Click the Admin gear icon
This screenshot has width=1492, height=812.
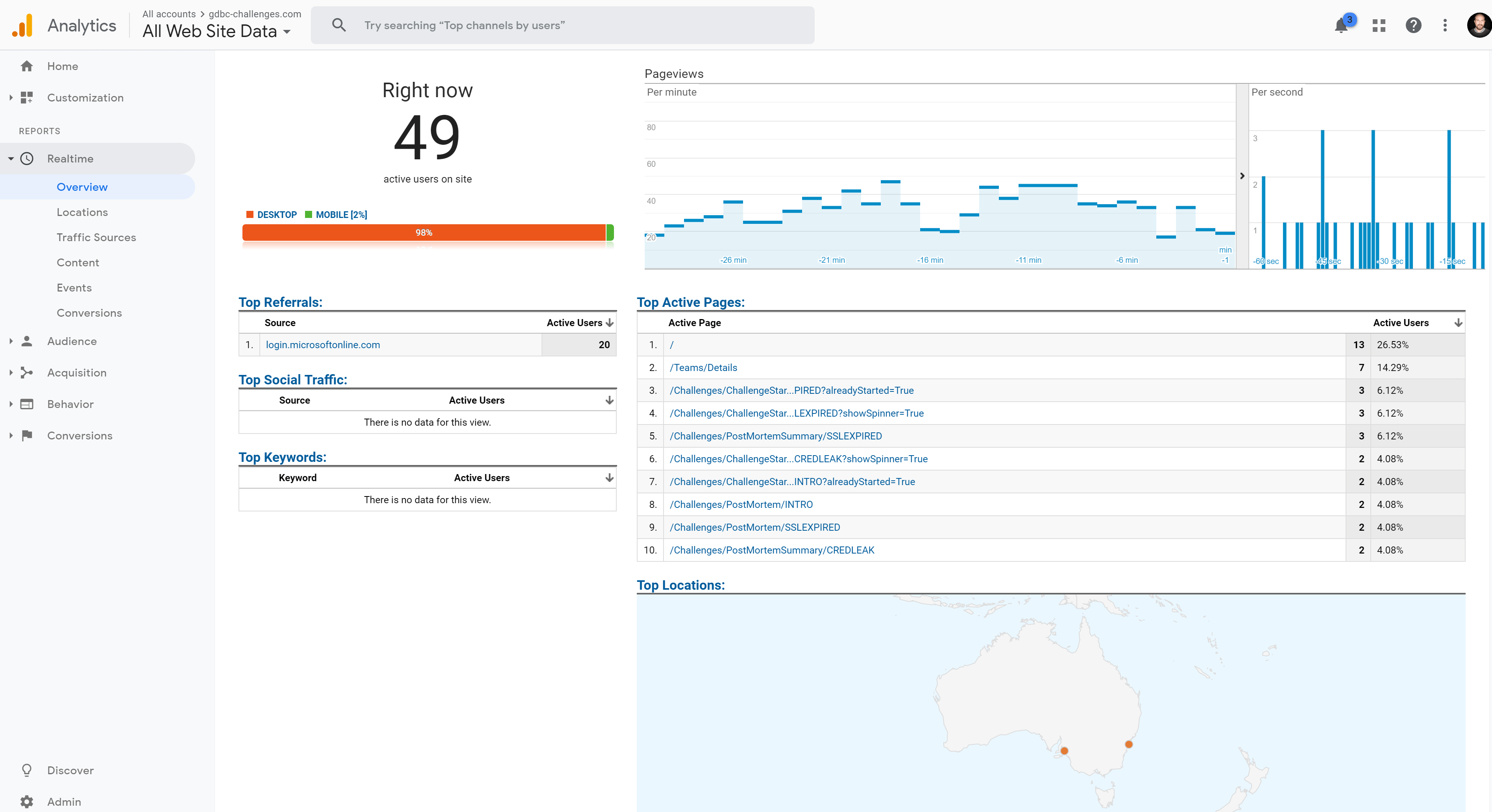(27, 802)
